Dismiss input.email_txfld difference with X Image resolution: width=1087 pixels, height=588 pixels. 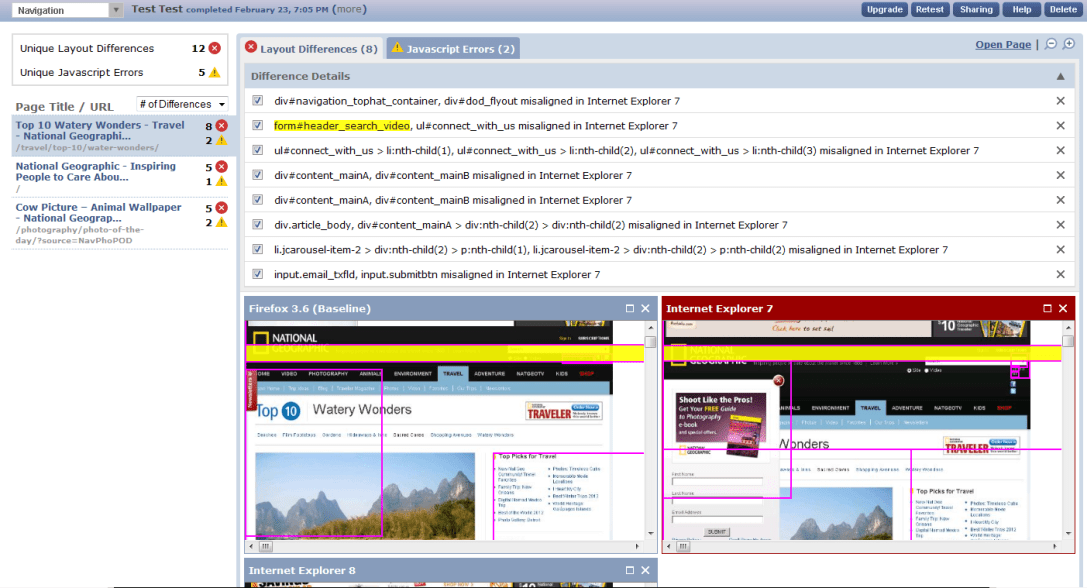coord(1060,275)
